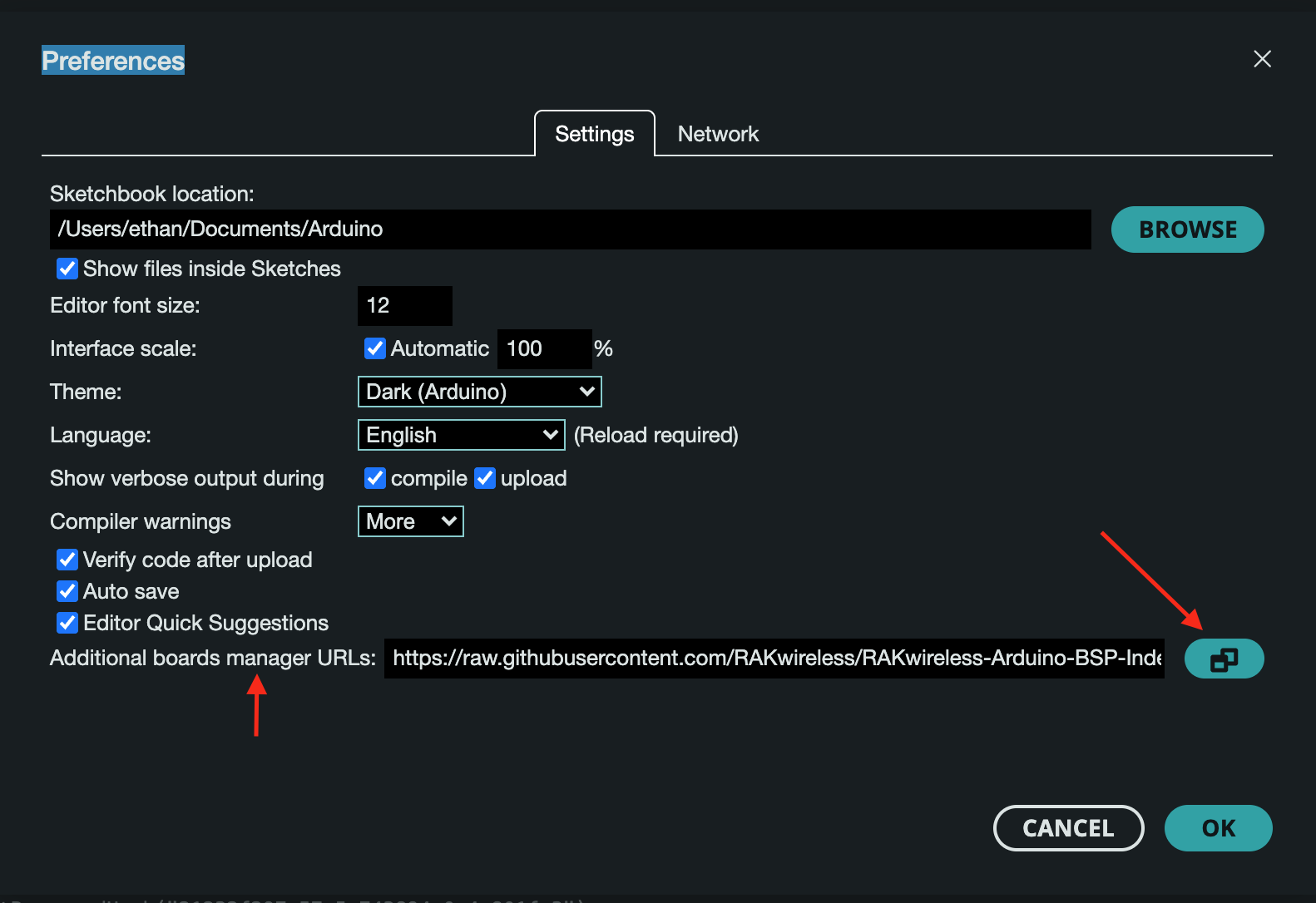Disable Automatic interface scale checkbox
This screenshot has height=903, width=1316.
(x=375, y=348)
